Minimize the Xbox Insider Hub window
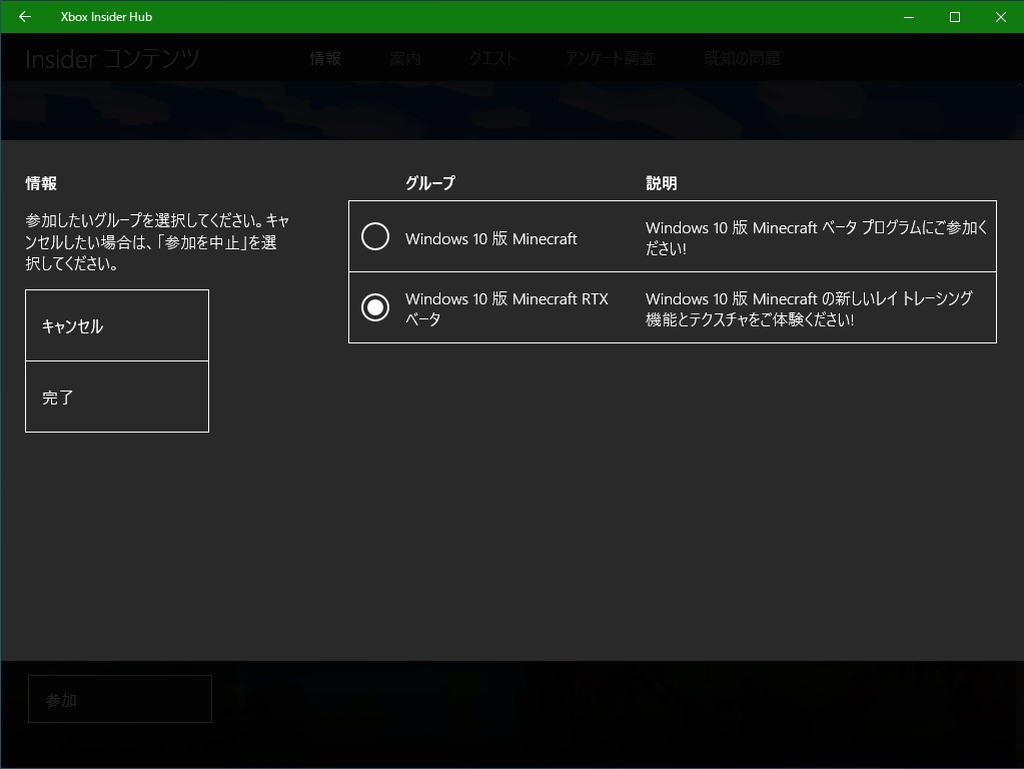Screen dimensions: 1024x769 (x=909, y=16)
